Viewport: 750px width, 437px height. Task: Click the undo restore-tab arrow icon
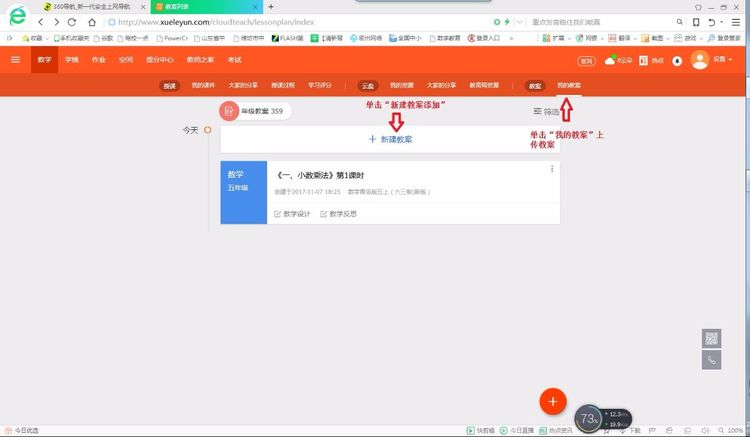pos(711,22)
